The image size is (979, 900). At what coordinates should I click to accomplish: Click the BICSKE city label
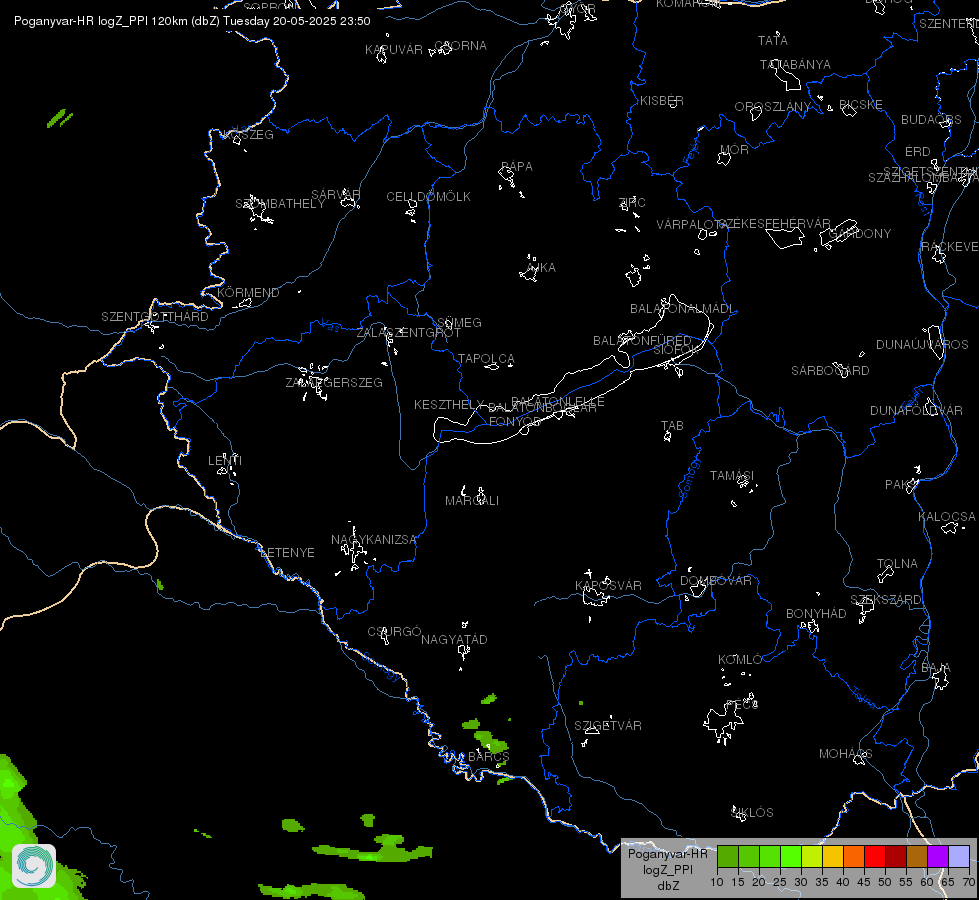pos(861,104)
